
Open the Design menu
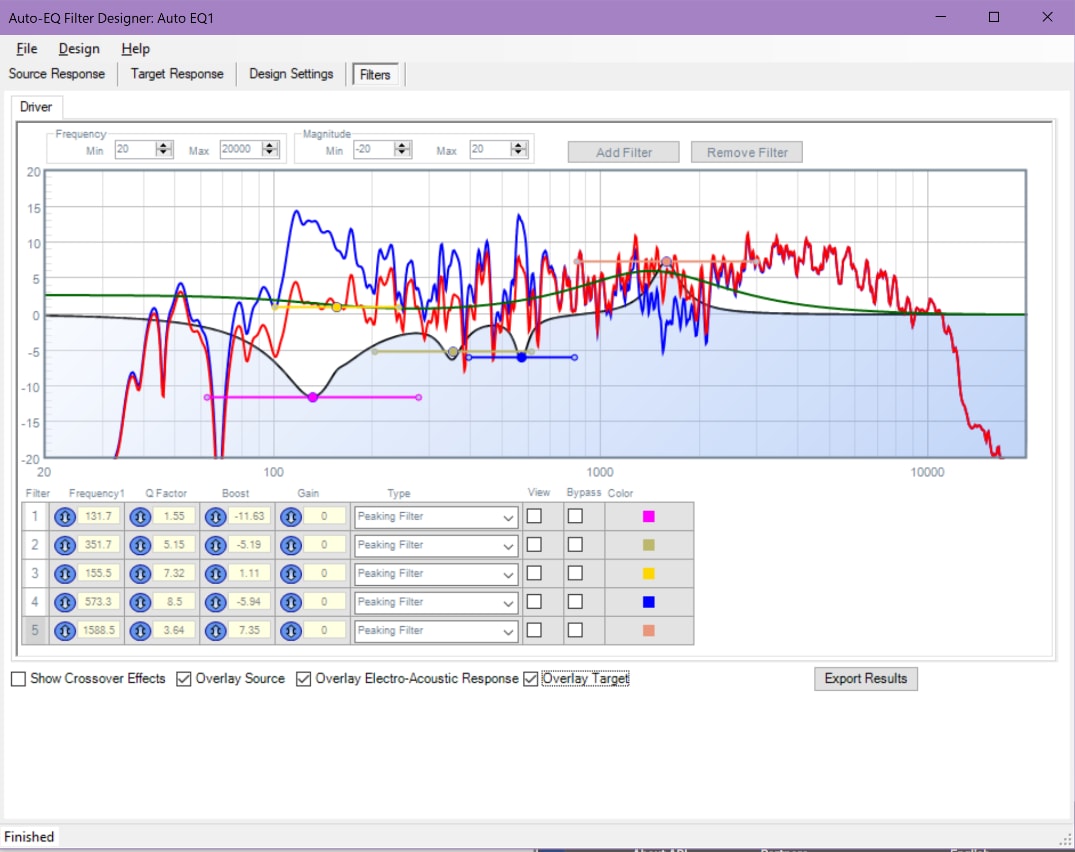point(79,49)
